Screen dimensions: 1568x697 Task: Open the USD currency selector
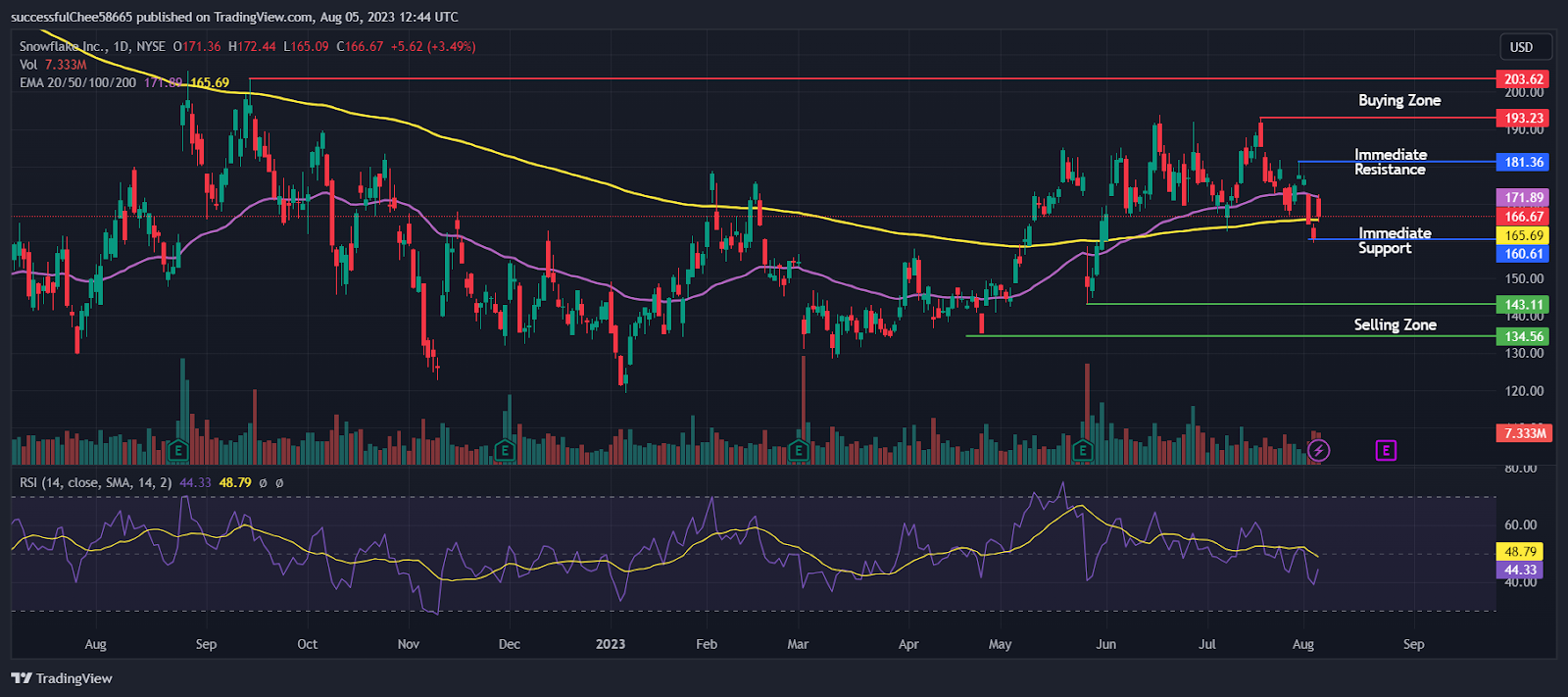pyautogui.click(x=1526, y=47)
